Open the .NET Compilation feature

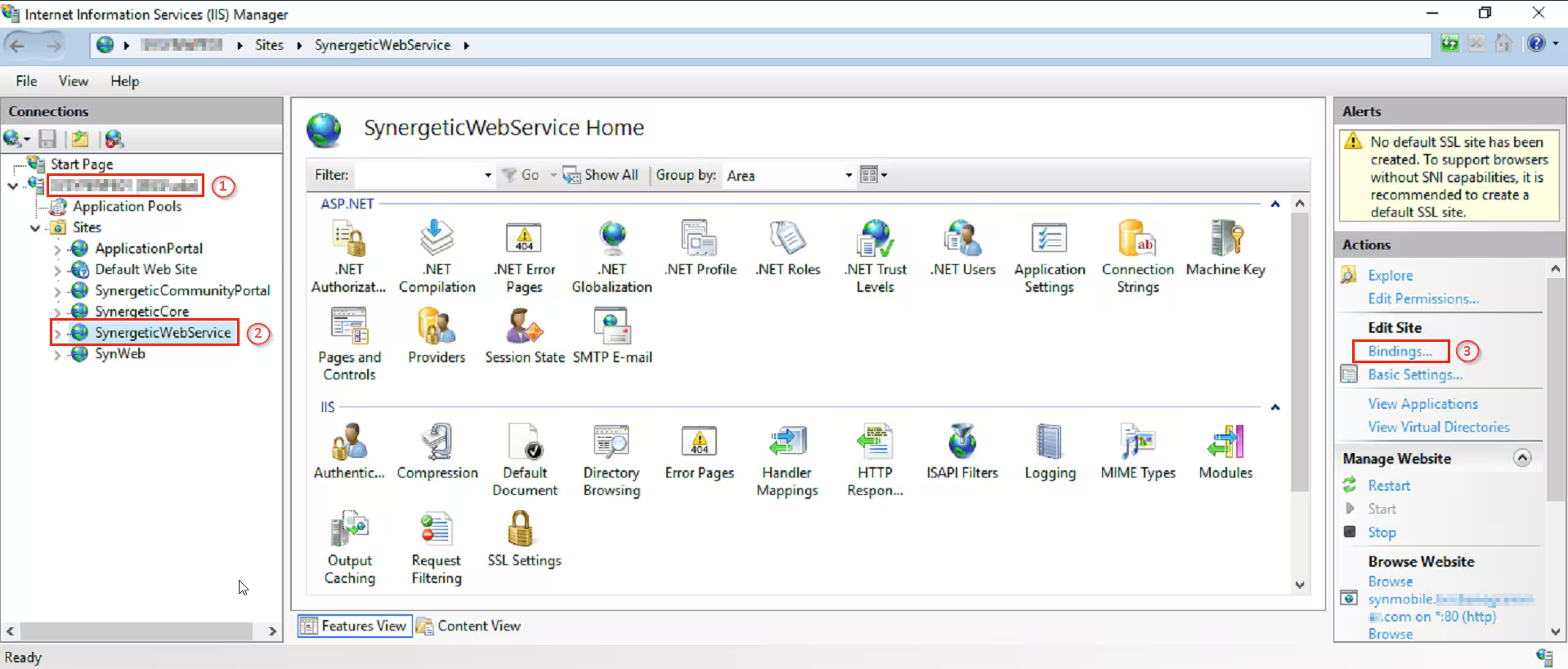[x=437, y=256]
